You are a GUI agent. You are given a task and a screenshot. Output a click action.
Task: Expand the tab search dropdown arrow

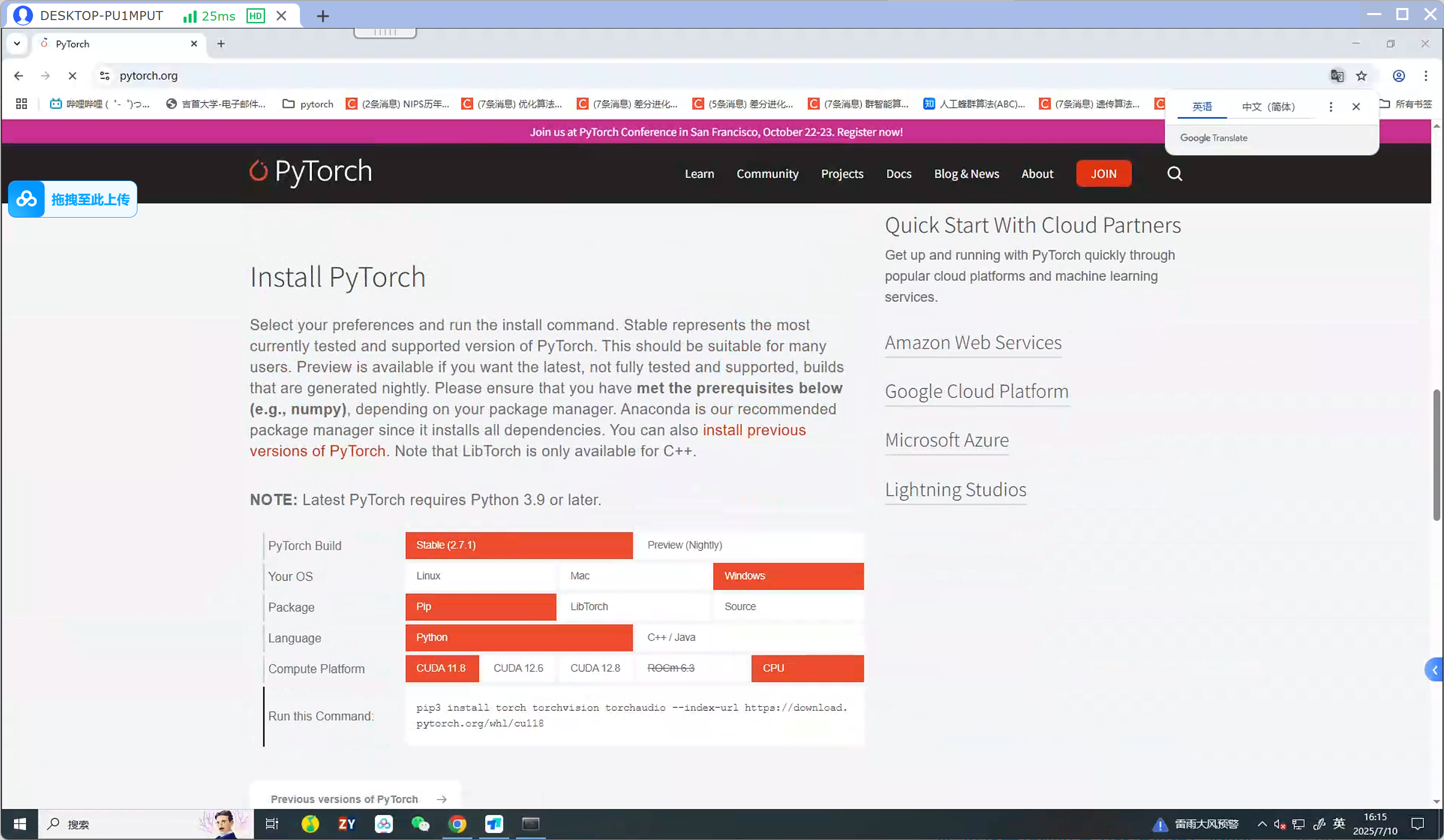coord(17,44)
